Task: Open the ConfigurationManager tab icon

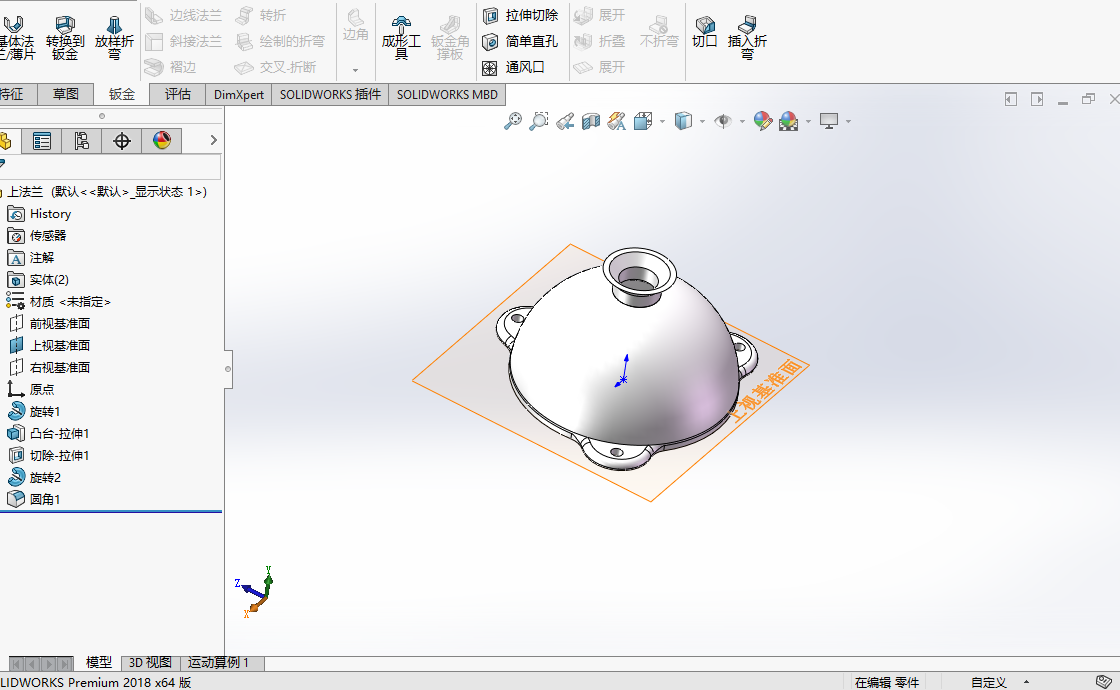Action: click(81, 141)
